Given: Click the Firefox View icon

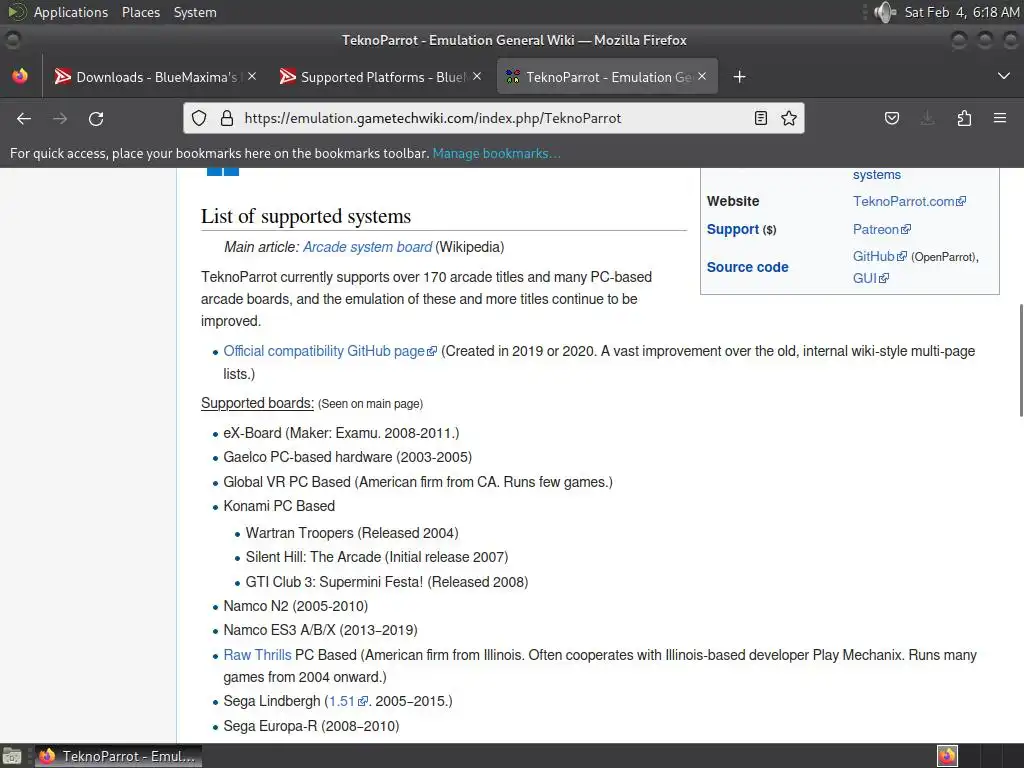Looking at the screenshot, I should tap(20, 76).
